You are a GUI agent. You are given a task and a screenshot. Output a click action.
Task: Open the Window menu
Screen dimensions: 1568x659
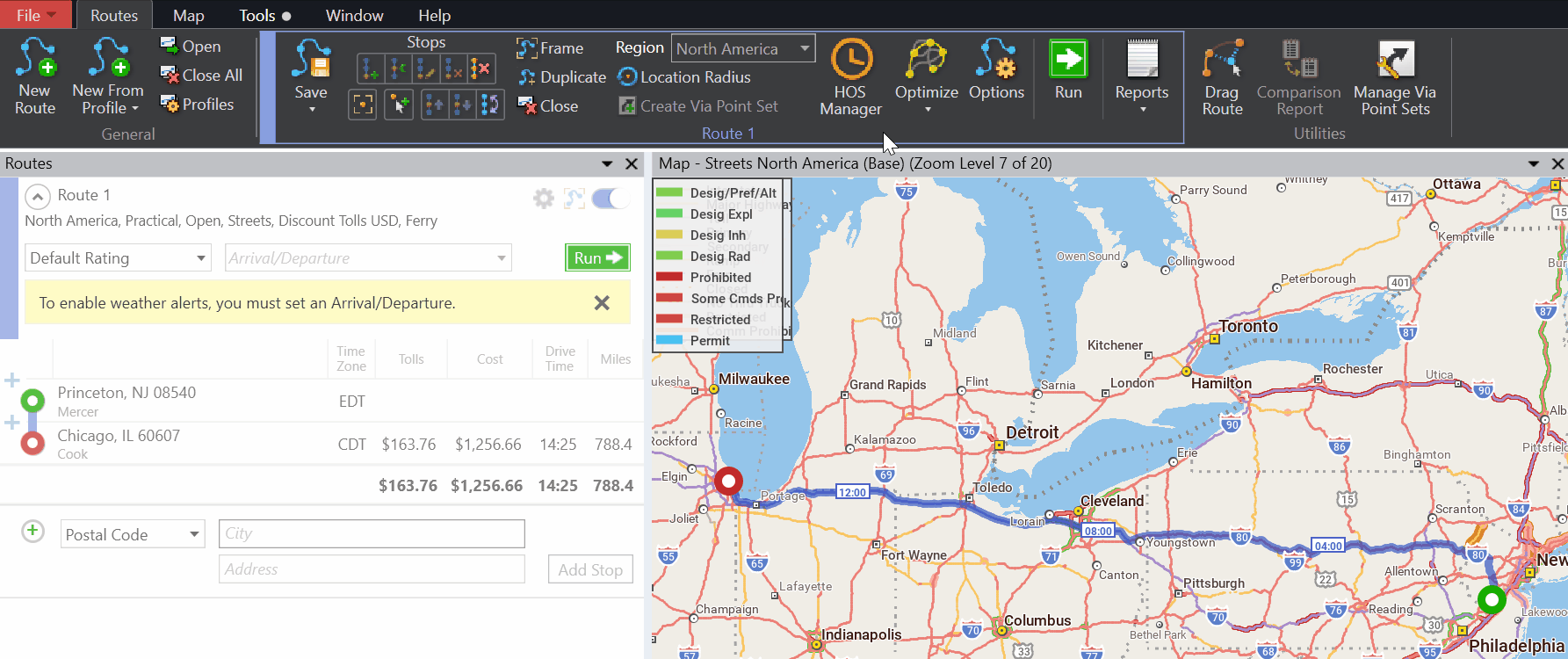(355, 16)
